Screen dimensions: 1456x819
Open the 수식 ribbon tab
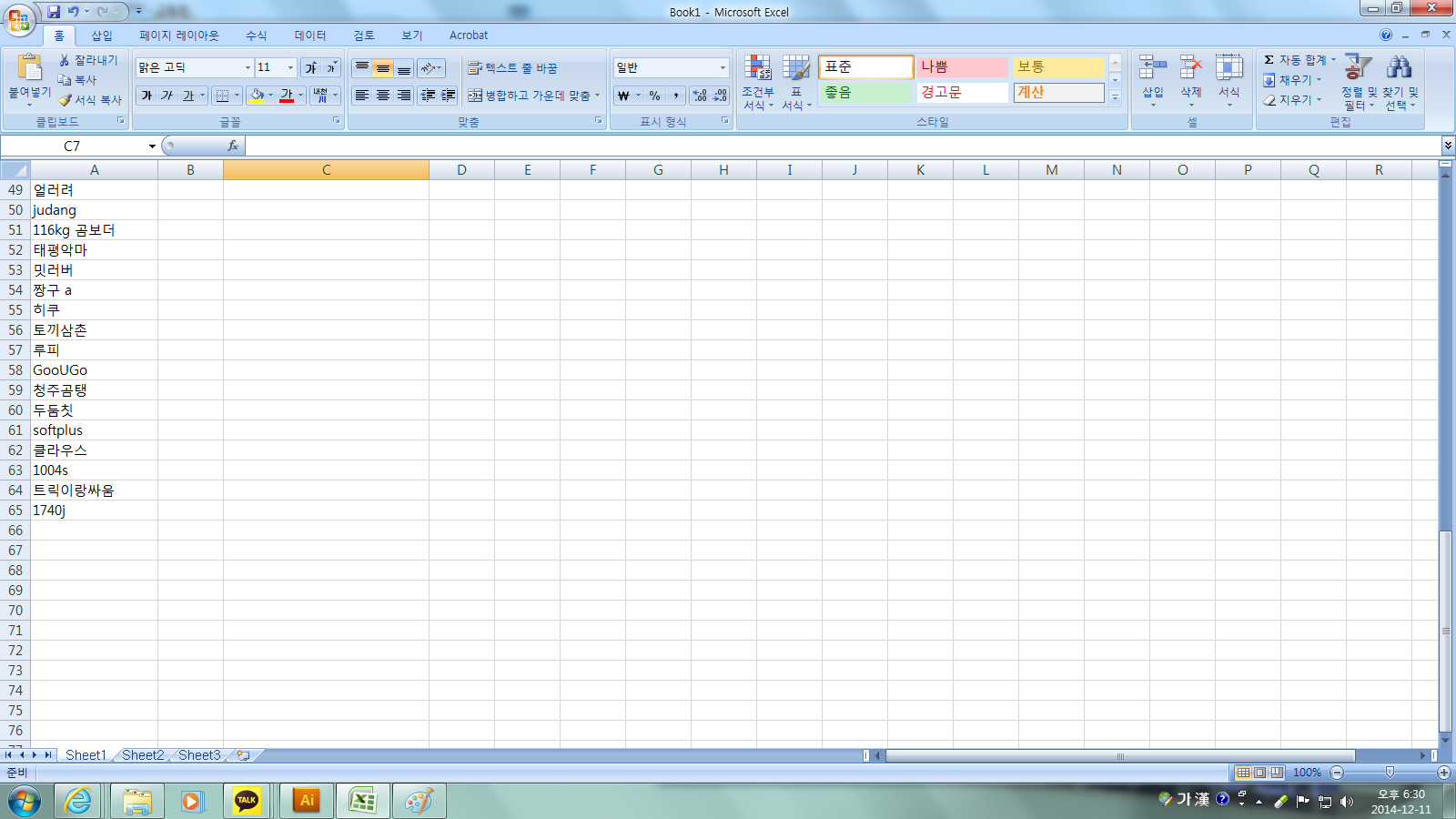point(257,35)
